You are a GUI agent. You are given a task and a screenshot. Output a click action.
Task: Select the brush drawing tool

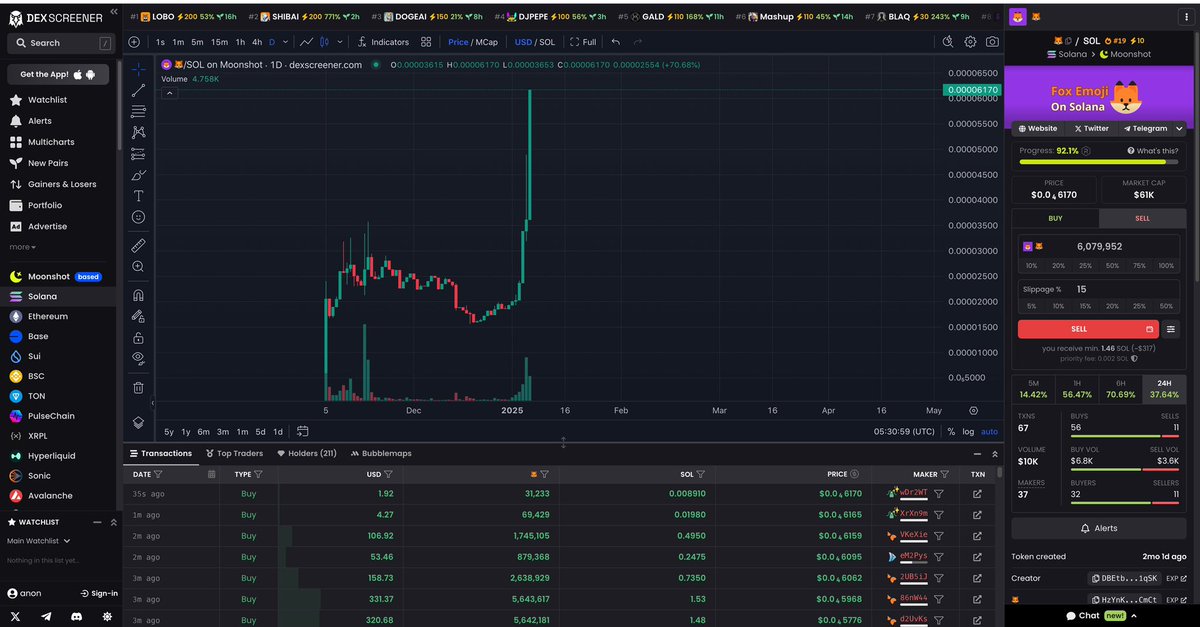tap(138, 174)
